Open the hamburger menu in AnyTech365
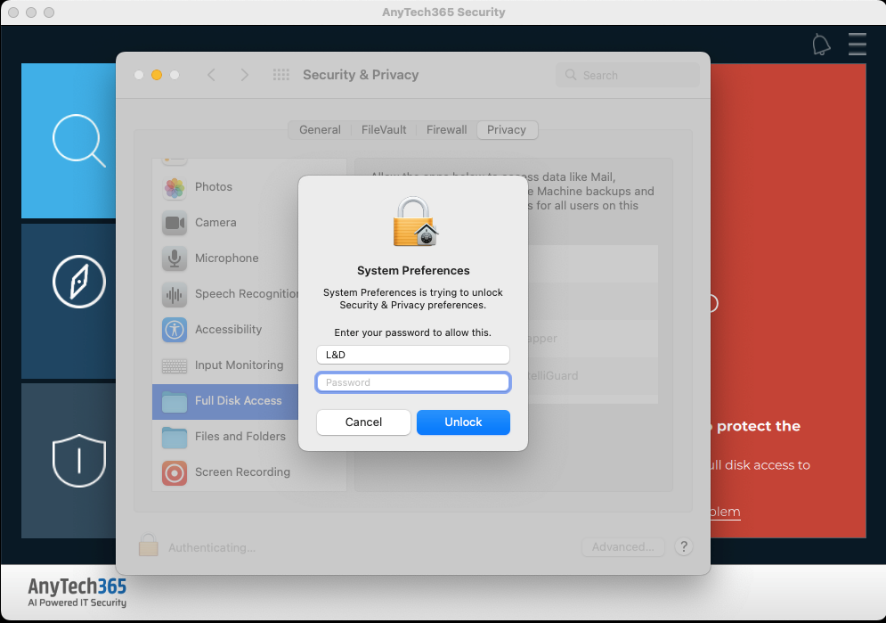The height and width of the screenshot is (623, 886). click(x=857, y=44)
